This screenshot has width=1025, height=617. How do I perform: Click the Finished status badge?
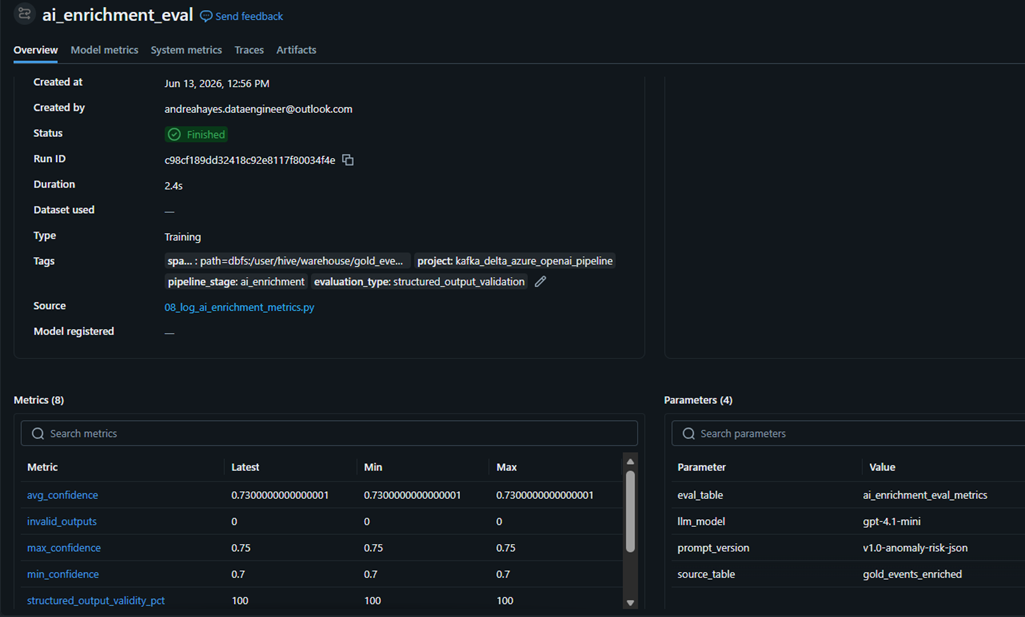[196, 135]
